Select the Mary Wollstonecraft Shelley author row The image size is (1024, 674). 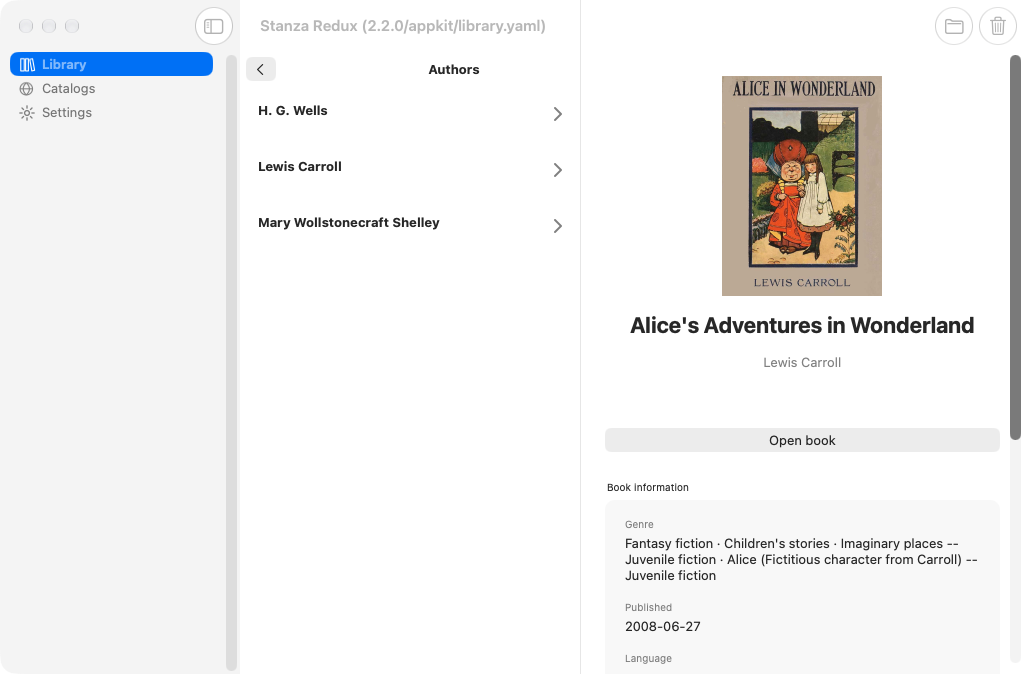(409, 224)
